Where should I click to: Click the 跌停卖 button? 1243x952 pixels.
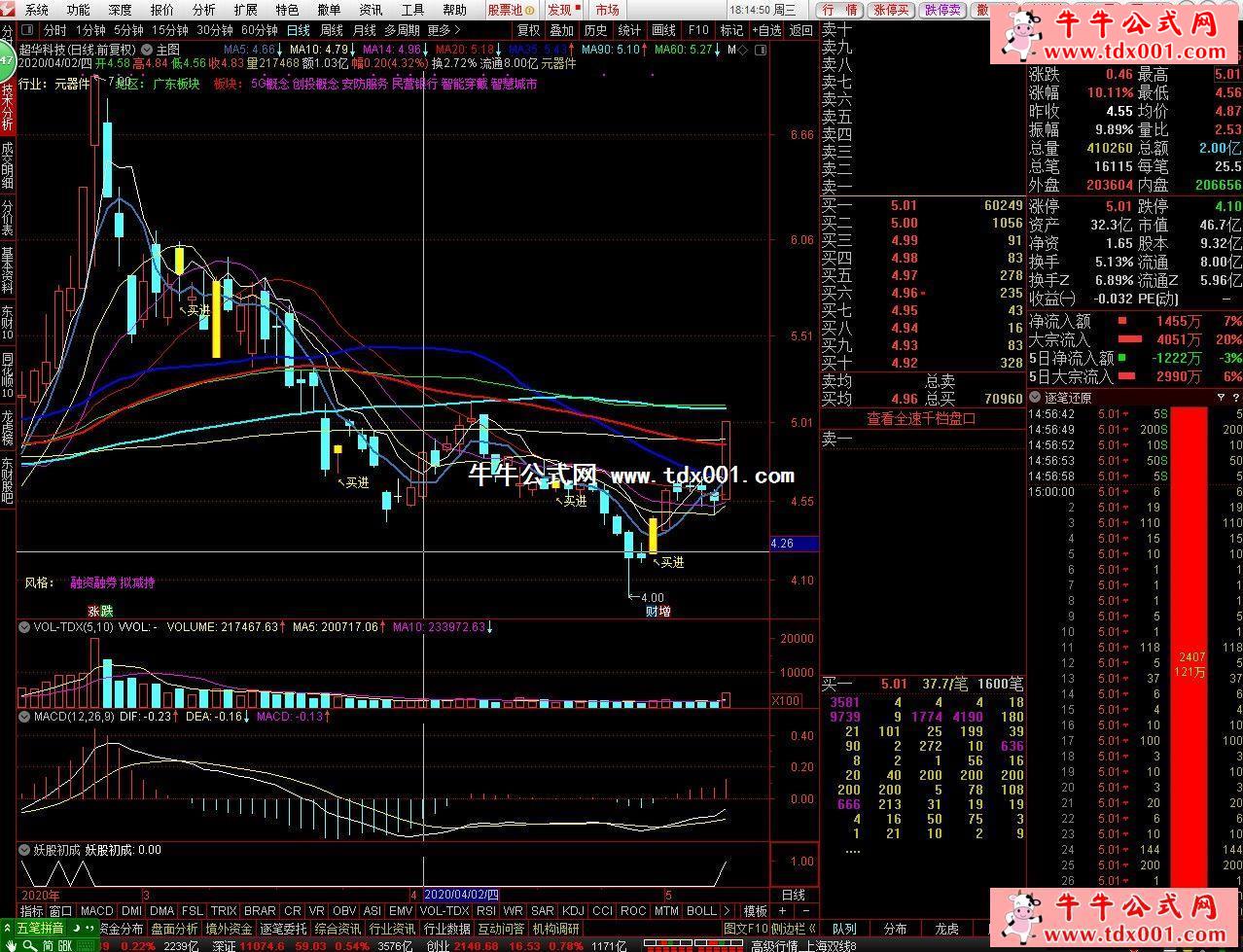942,10
